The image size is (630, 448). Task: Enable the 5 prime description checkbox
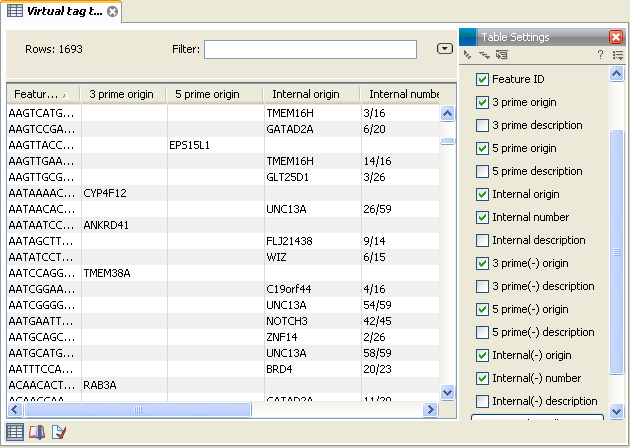click(482, 171)
